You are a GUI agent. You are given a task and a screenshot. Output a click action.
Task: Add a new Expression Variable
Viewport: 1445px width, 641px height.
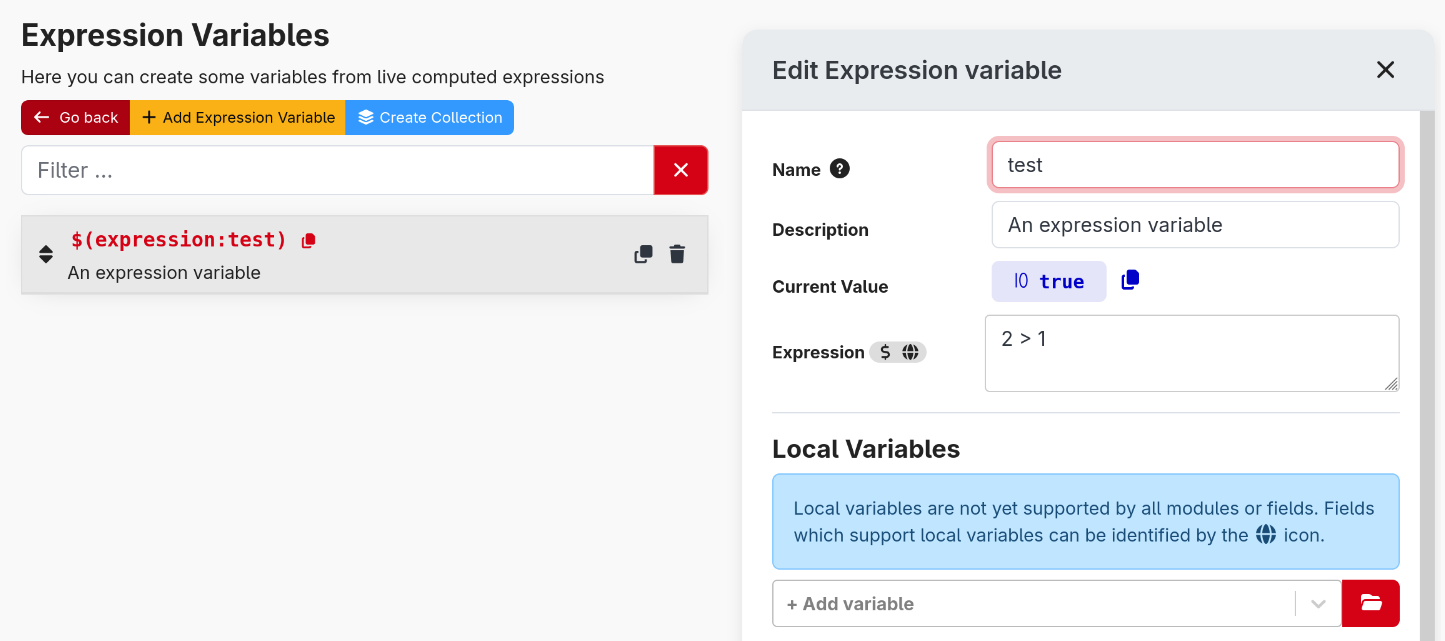[238, 117]
